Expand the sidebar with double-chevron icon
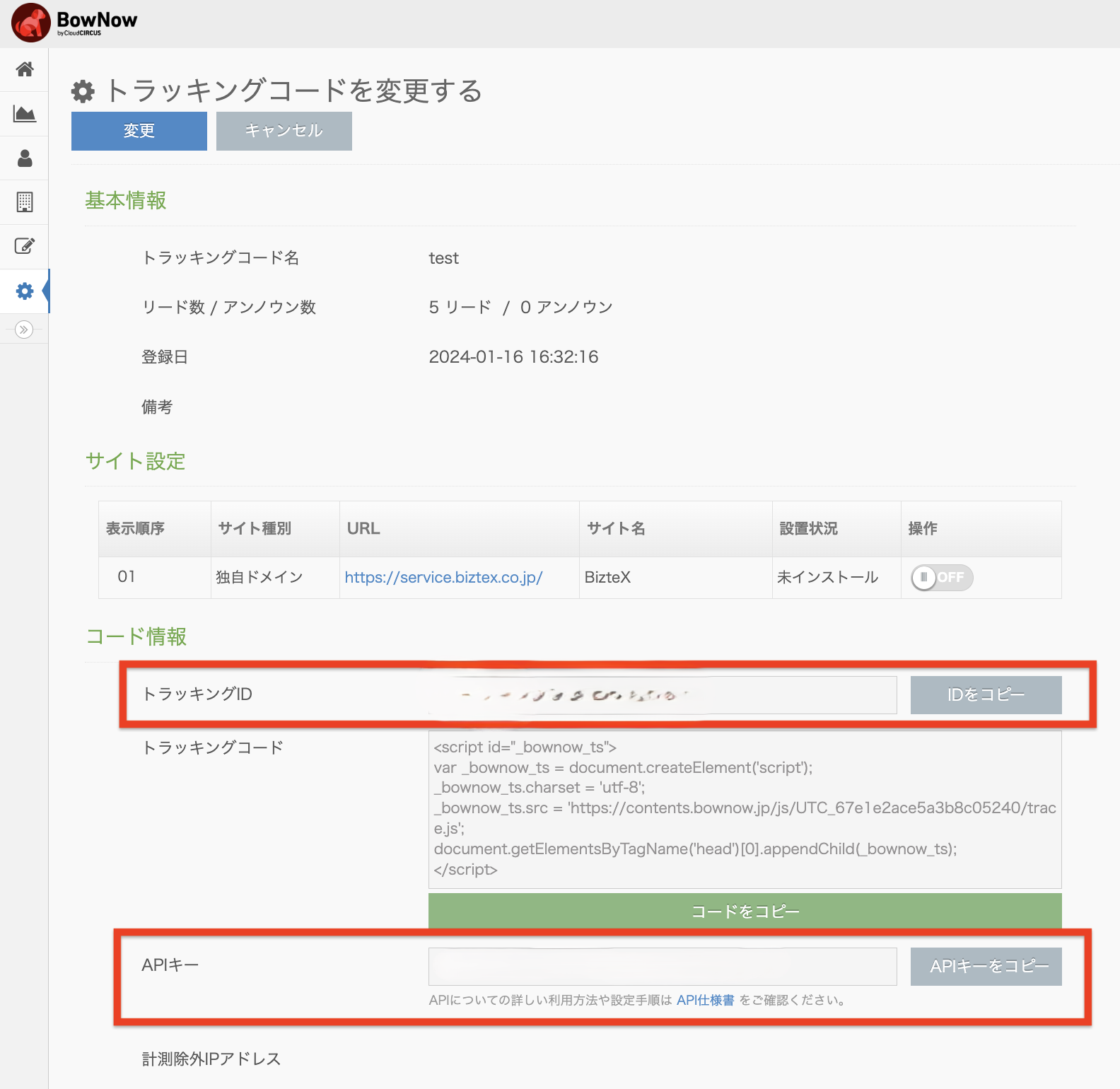The width and height of the screenshot is (1120, 1089). pos(24,330)
